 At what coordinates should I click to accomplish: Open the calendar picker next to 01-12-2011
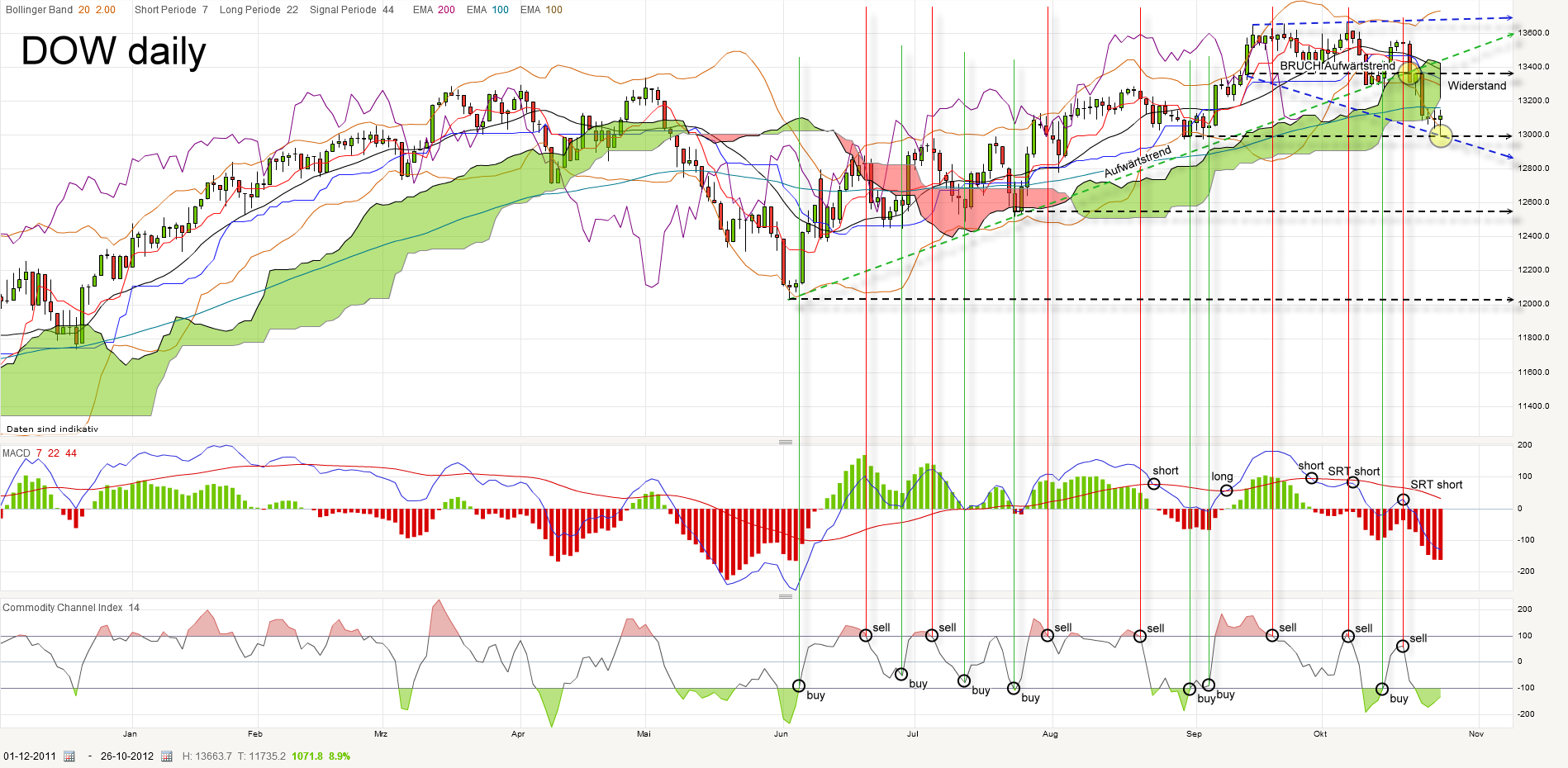tap(69, 756)
